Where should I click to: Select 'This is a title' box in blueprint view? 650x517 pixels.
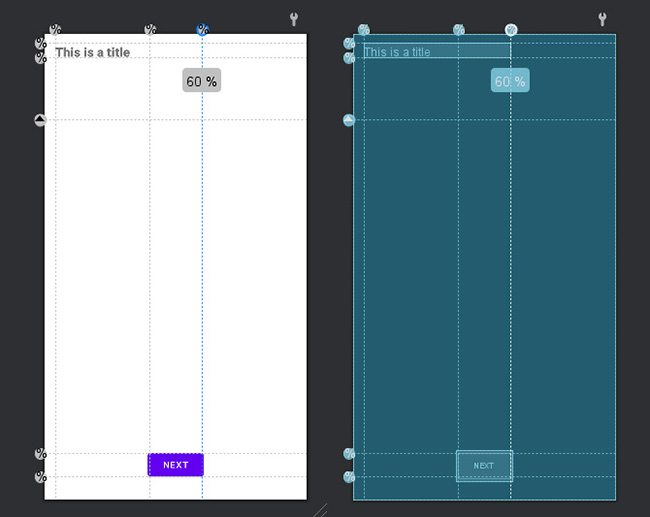437,51
